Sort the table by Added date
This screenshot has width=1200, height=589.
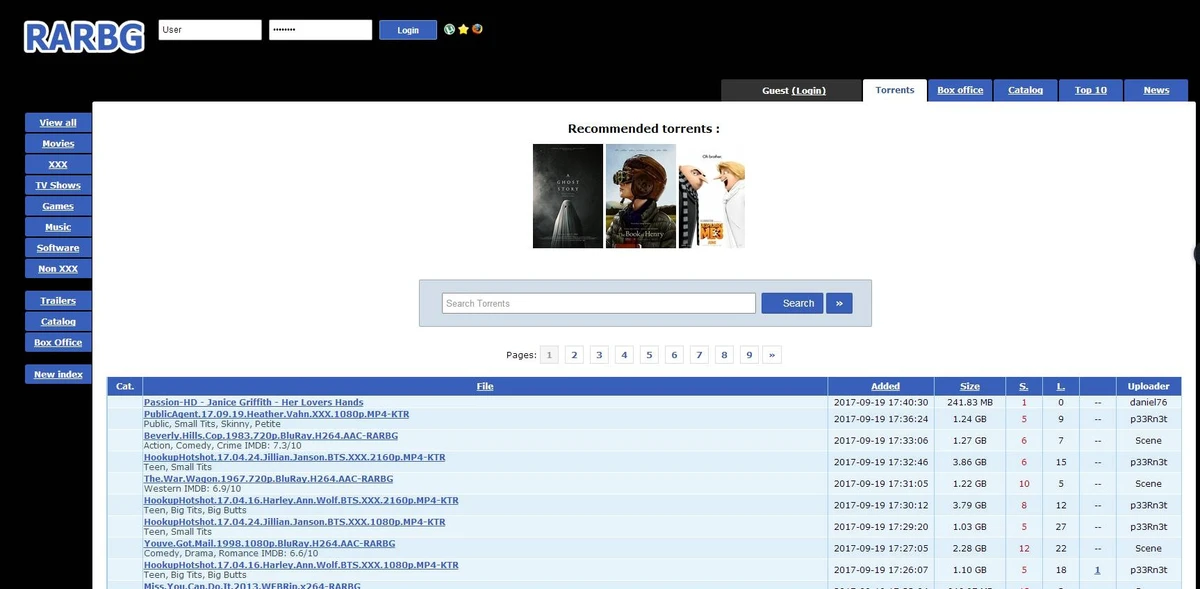[885, 386]
